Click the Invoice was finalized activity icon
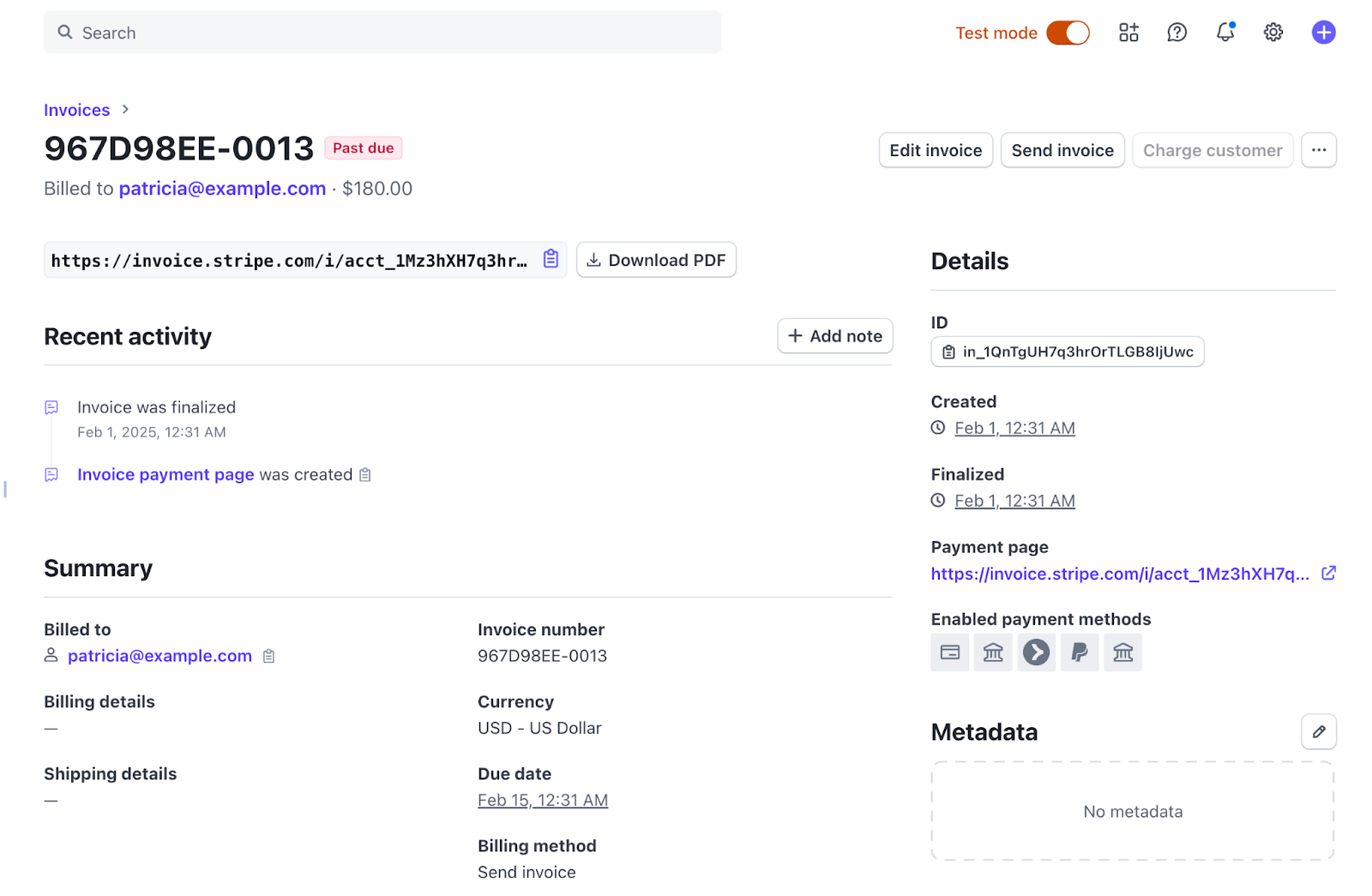The width and height of the screenshot is (1372, 896). click(51, 407)
